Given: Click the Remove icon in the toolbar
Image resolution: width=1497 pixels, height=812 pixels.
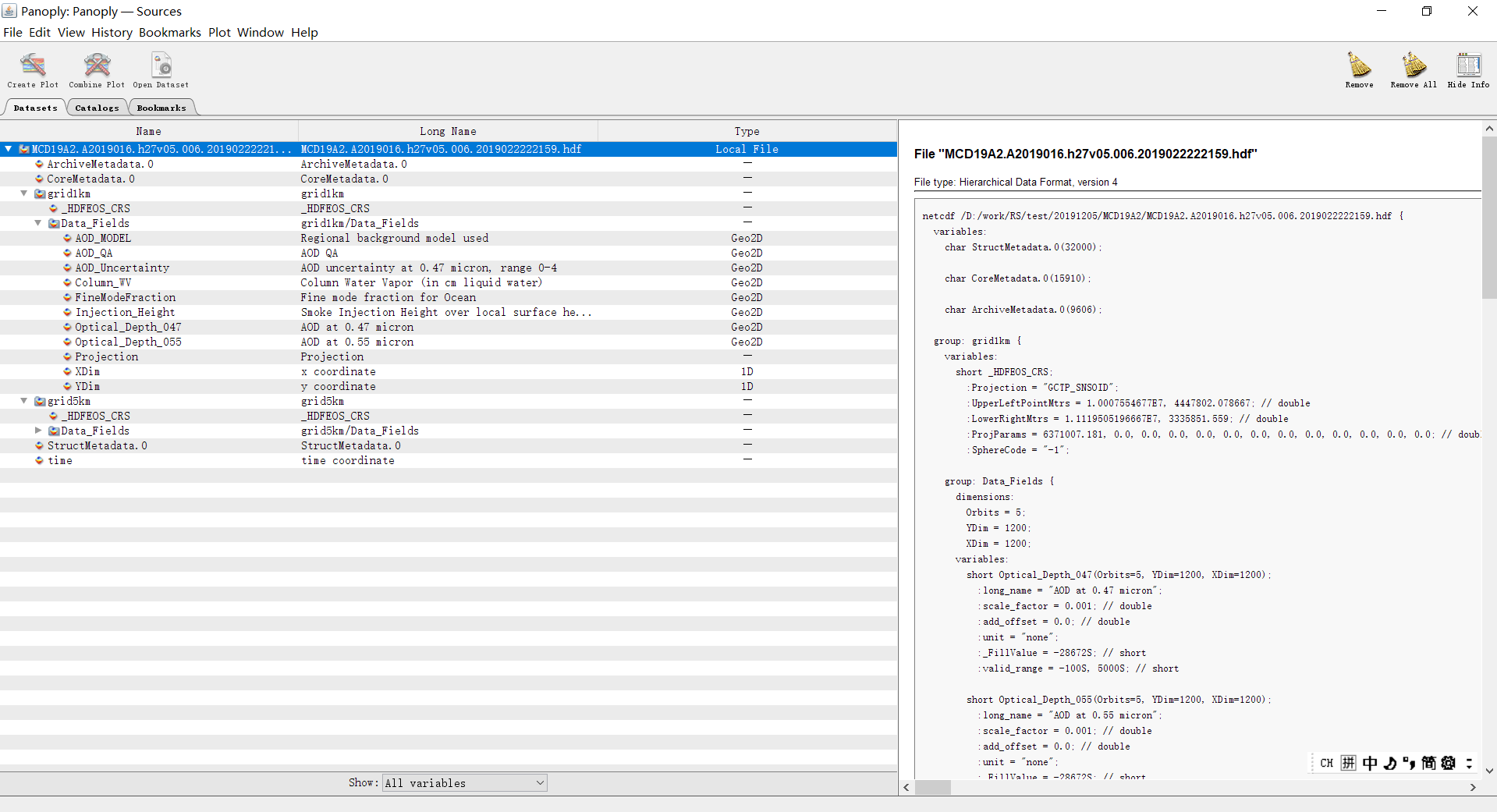Looking at the screenshot, I should (x=1358, y=69).
